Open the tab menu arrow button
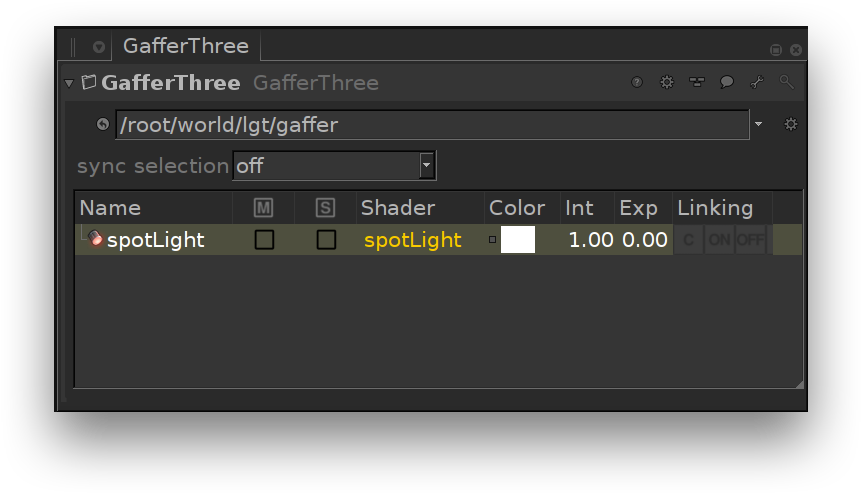Screen dimensions: 862x494 click(99, 47)
